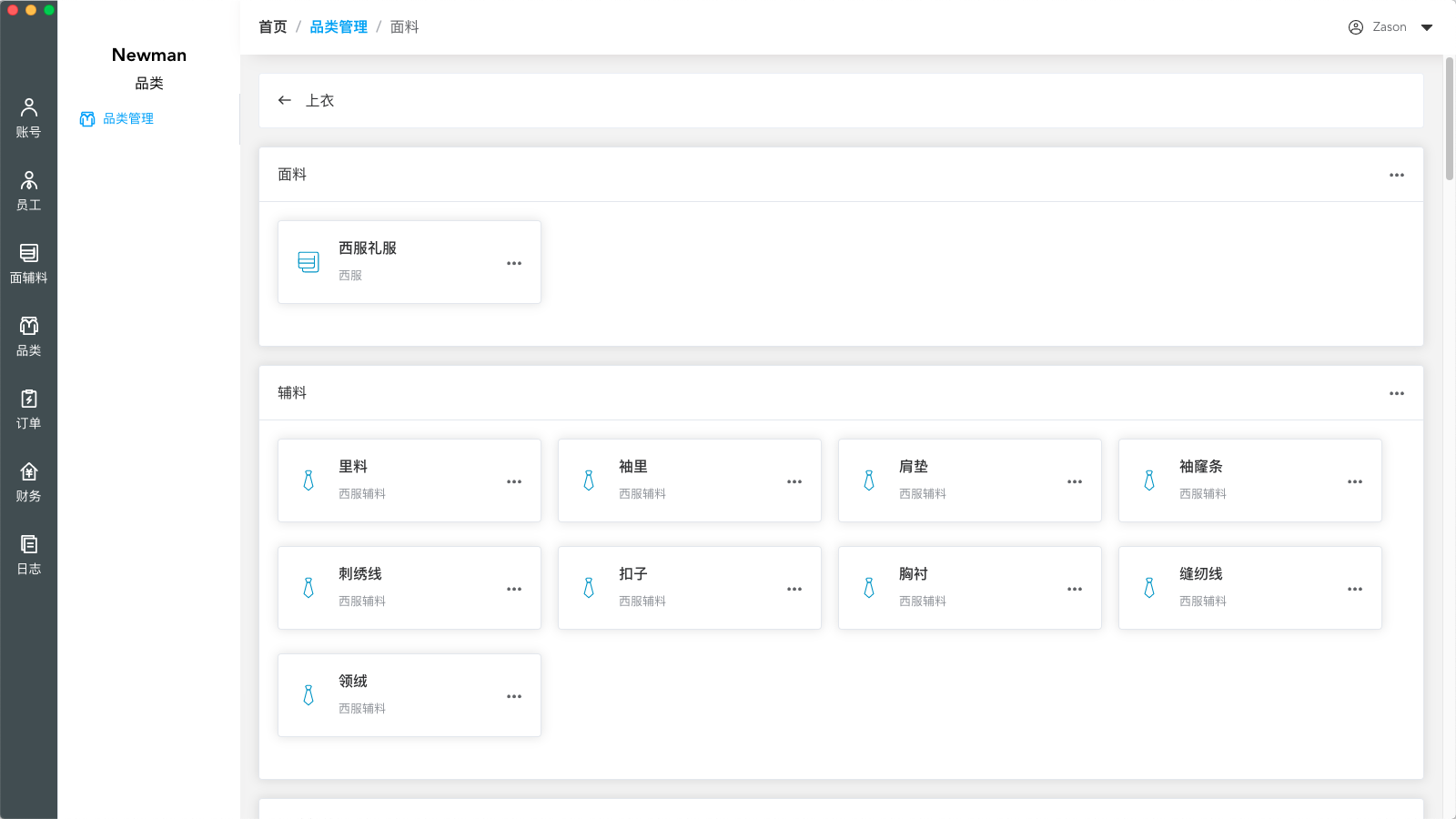This screenshot has width=1456, height=819.
Task: Open the 订单 orders section icon
Action: tap(29, 399)
